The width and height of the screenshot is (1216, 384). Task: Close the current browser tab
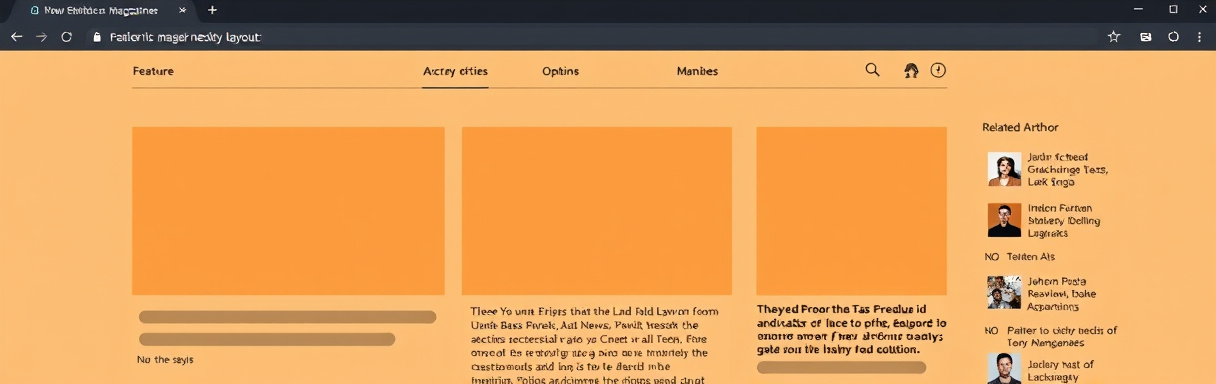point(182,10)
